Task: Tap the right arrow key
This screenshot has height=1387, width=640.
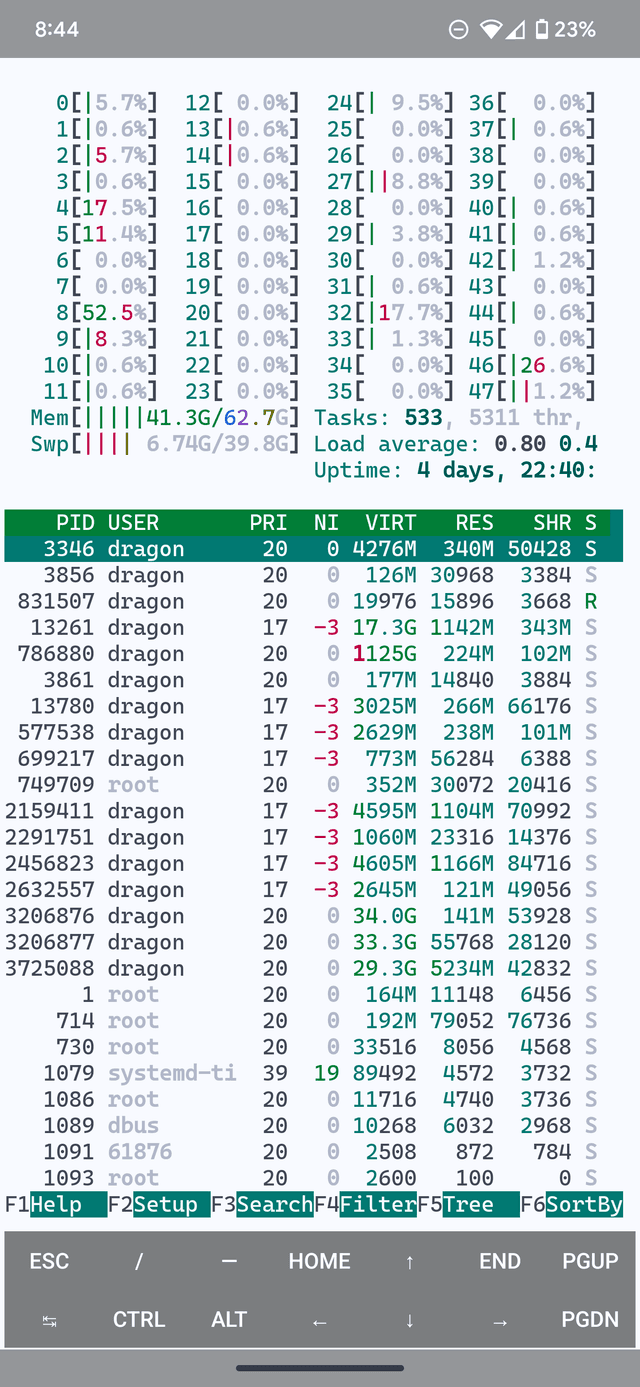Action: (500, 1320)
